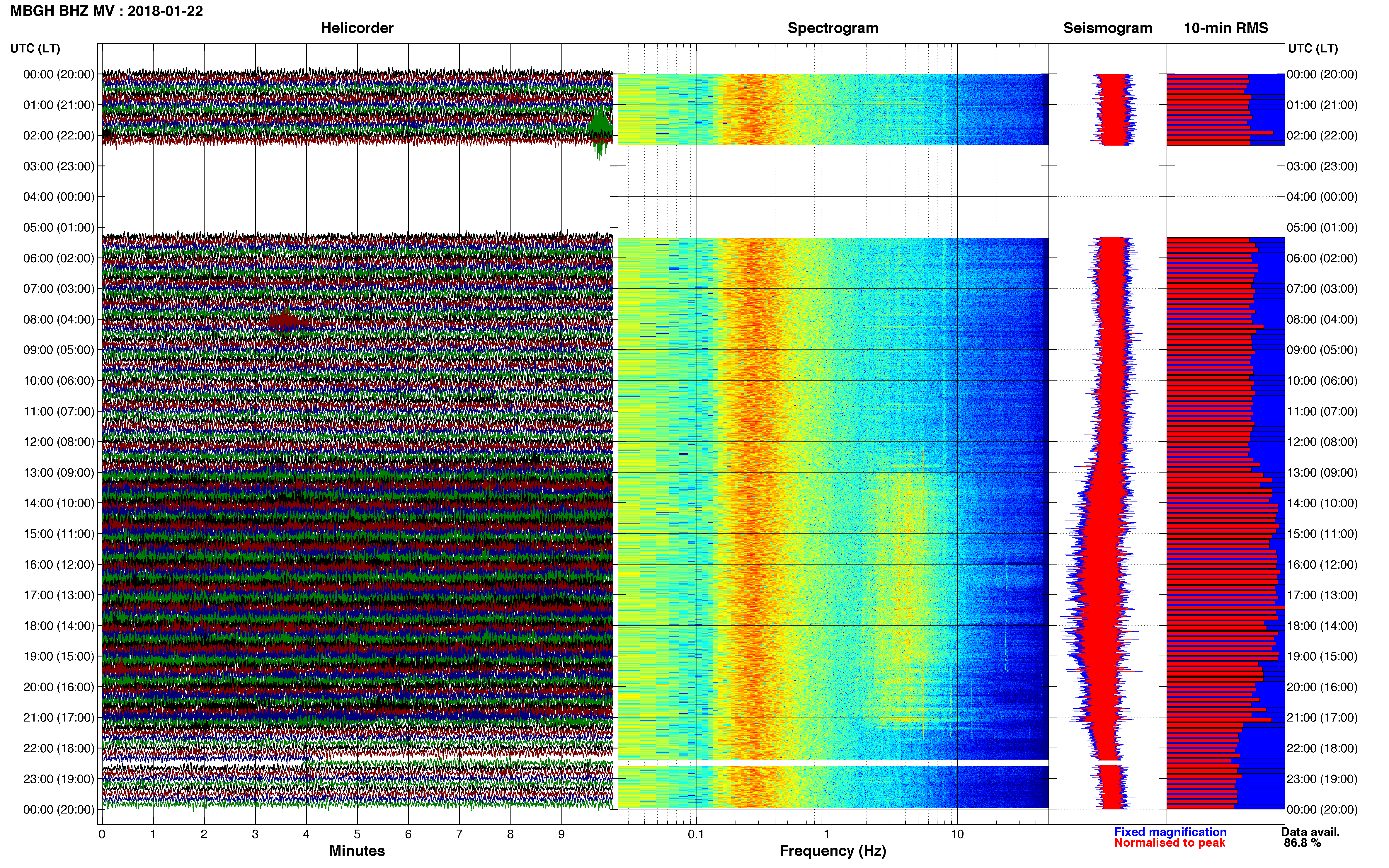Viewport: 1389px width, 868px height.
Task: Click the left '08:00 (04:00)' time label
Action: click(59, 320)
